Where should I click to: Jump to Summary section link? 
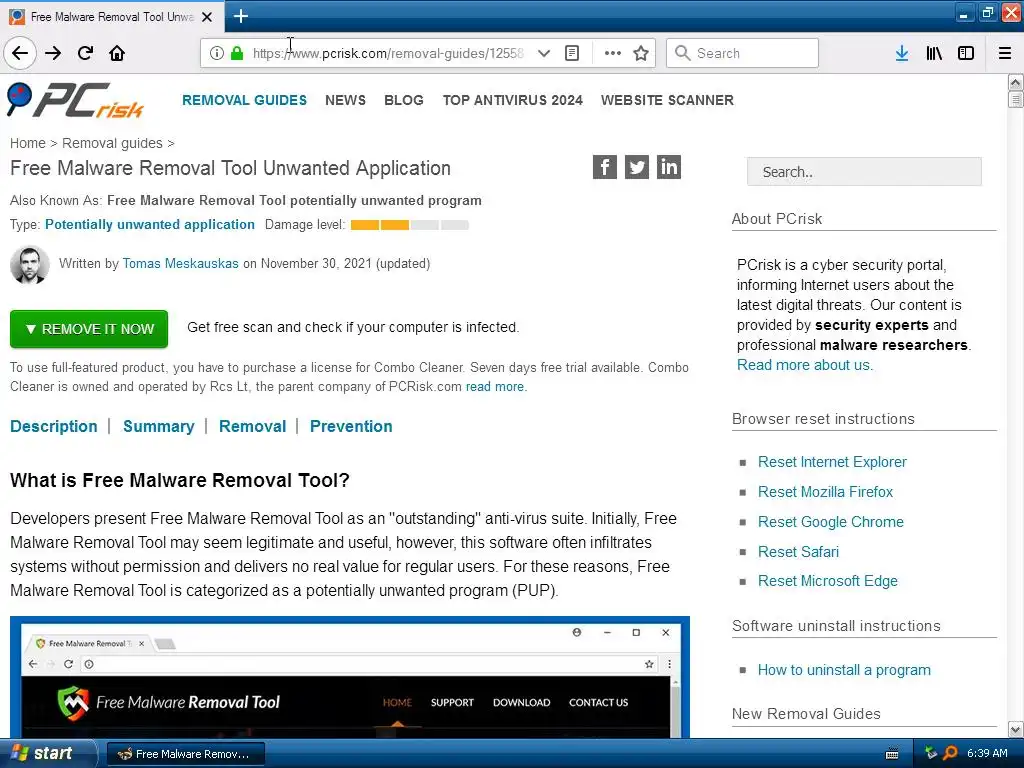point(159,426)
